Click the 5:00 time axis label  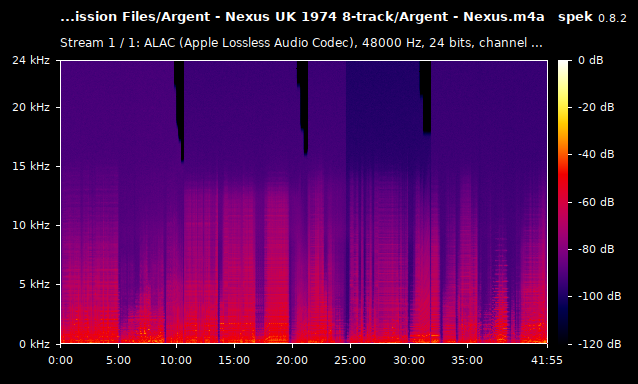[x=118, y=360]
